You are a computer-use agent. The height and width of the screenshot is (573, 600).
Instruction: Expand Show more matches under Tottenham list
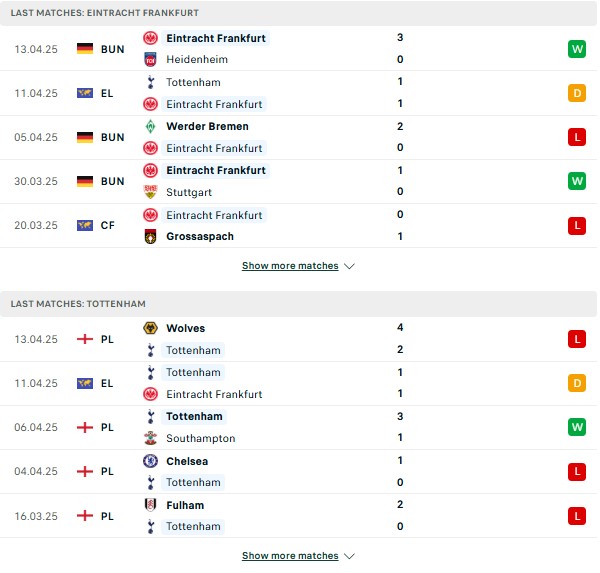pos(290,555)
